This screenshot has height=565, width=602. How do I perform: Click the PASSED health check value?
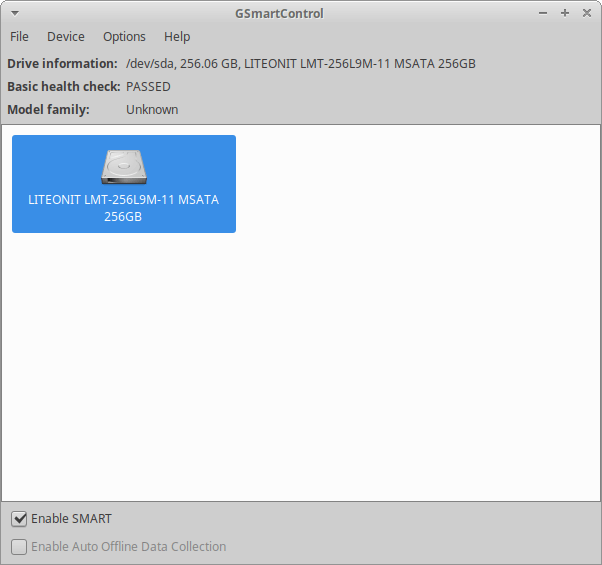(148, 87)
